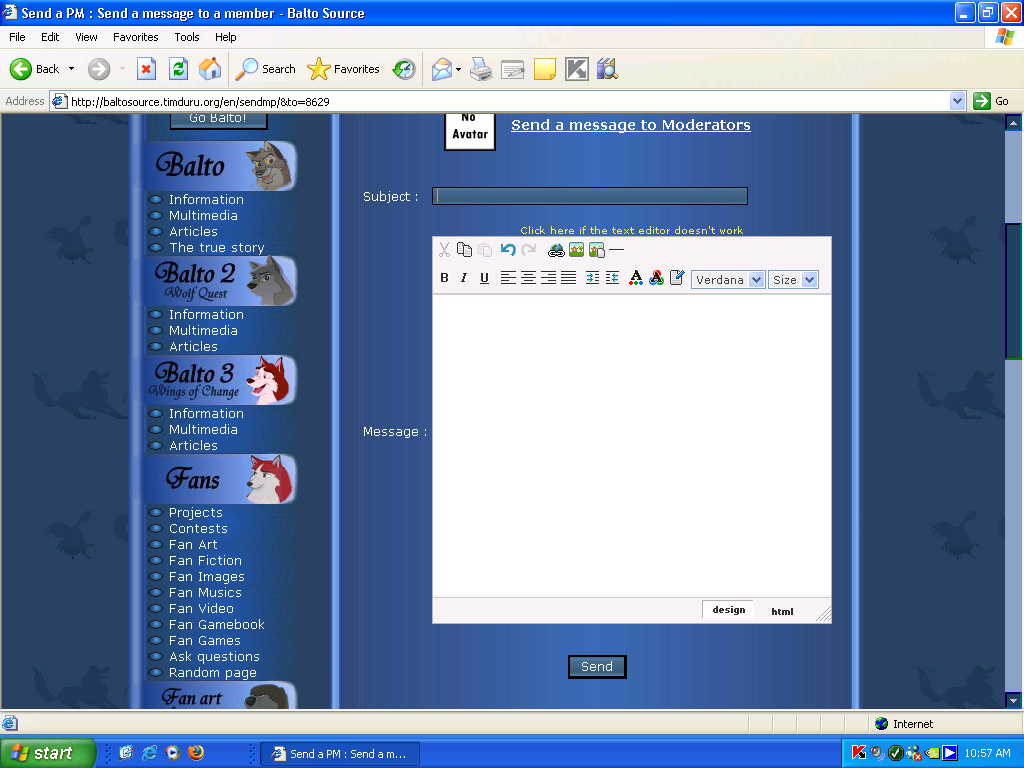1024x768 pixels.
Task: Click the horizontal rule icon
Action: 616,249
